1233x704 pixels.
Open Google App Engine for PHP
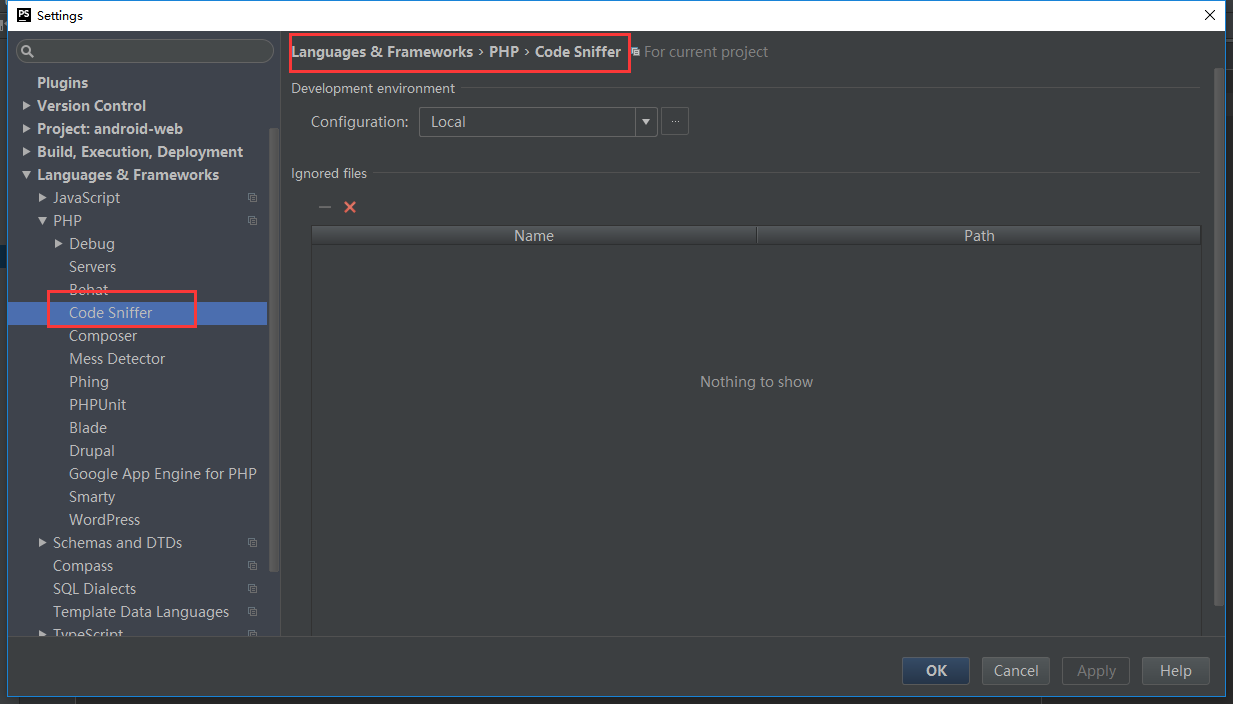(x=163, y=474)
